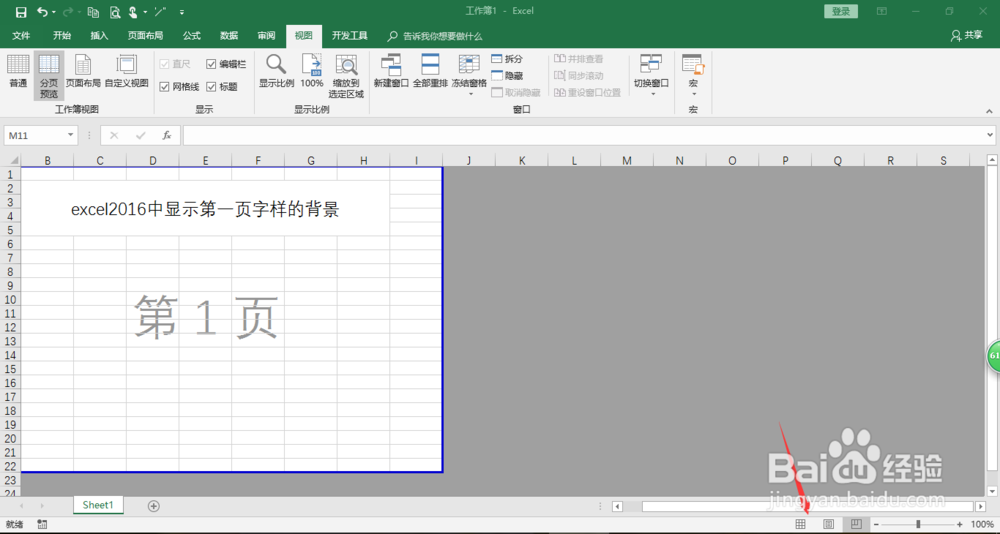Image resolution: width=1000 pixels, height=534 pixels.
Task: Switch to the Review (审阅) tab
Action: click(266, 36)
